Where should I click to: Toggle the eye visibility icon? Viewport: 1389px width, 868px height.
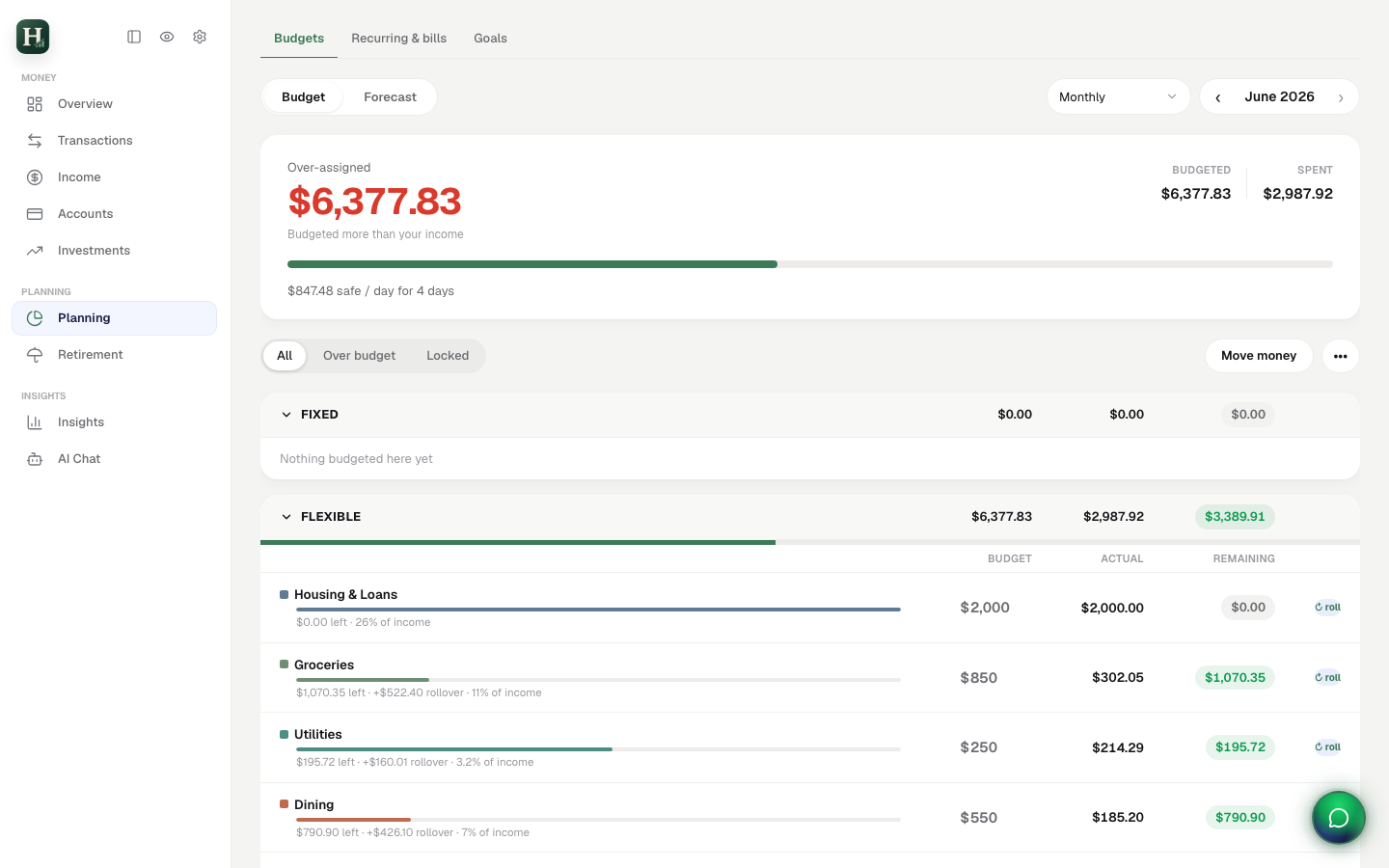coord(167,37)
